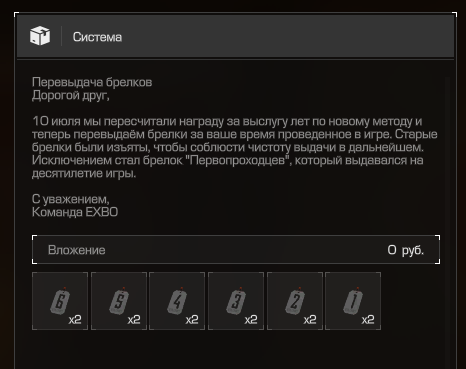The width and height of the screenshot is (466, 369).
Task: Click x2 count on keychain 6
Action: coord(75,320)
